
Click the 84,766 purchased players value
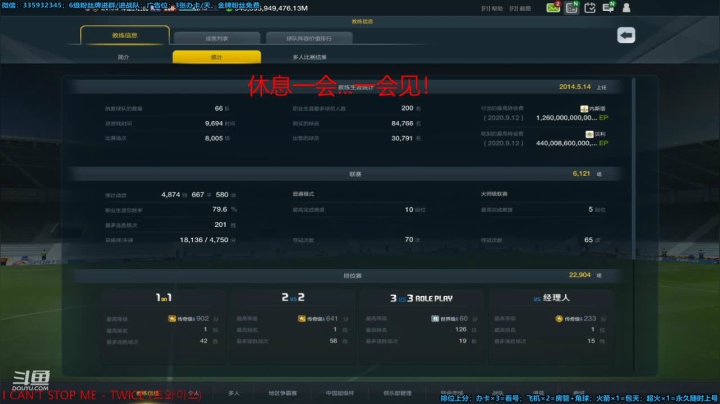point(402,123)
